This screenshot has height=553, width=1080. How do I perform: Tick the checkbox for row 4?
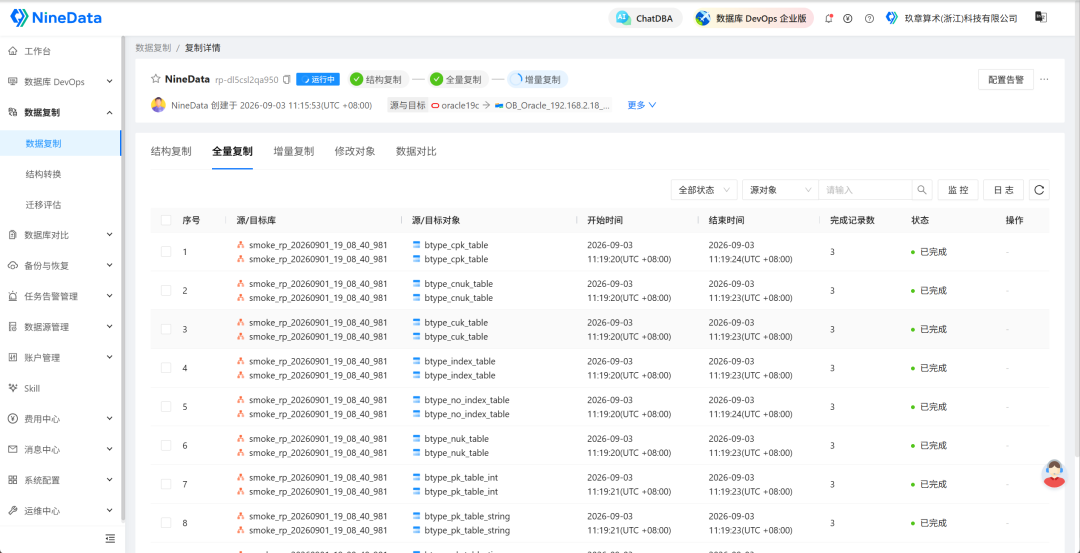[166, 368]
